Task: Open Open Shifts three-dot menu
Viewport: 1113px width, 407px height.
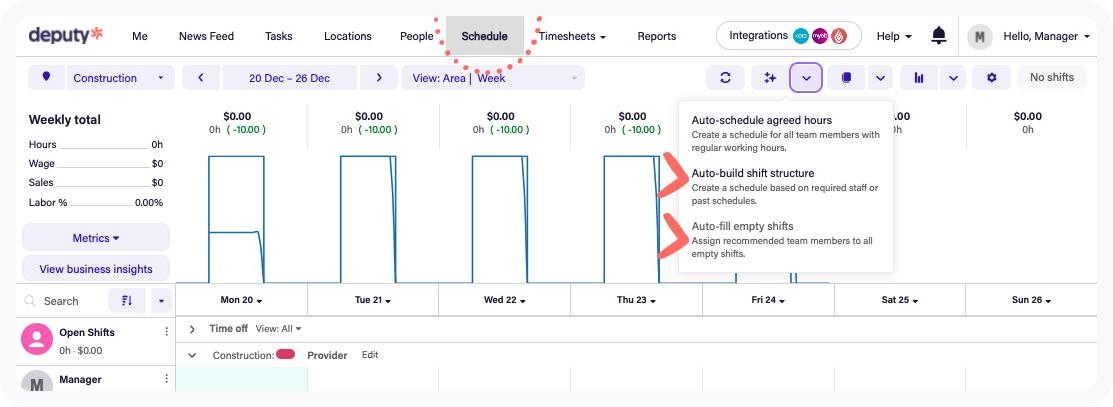Action: [x=167, y=332]
